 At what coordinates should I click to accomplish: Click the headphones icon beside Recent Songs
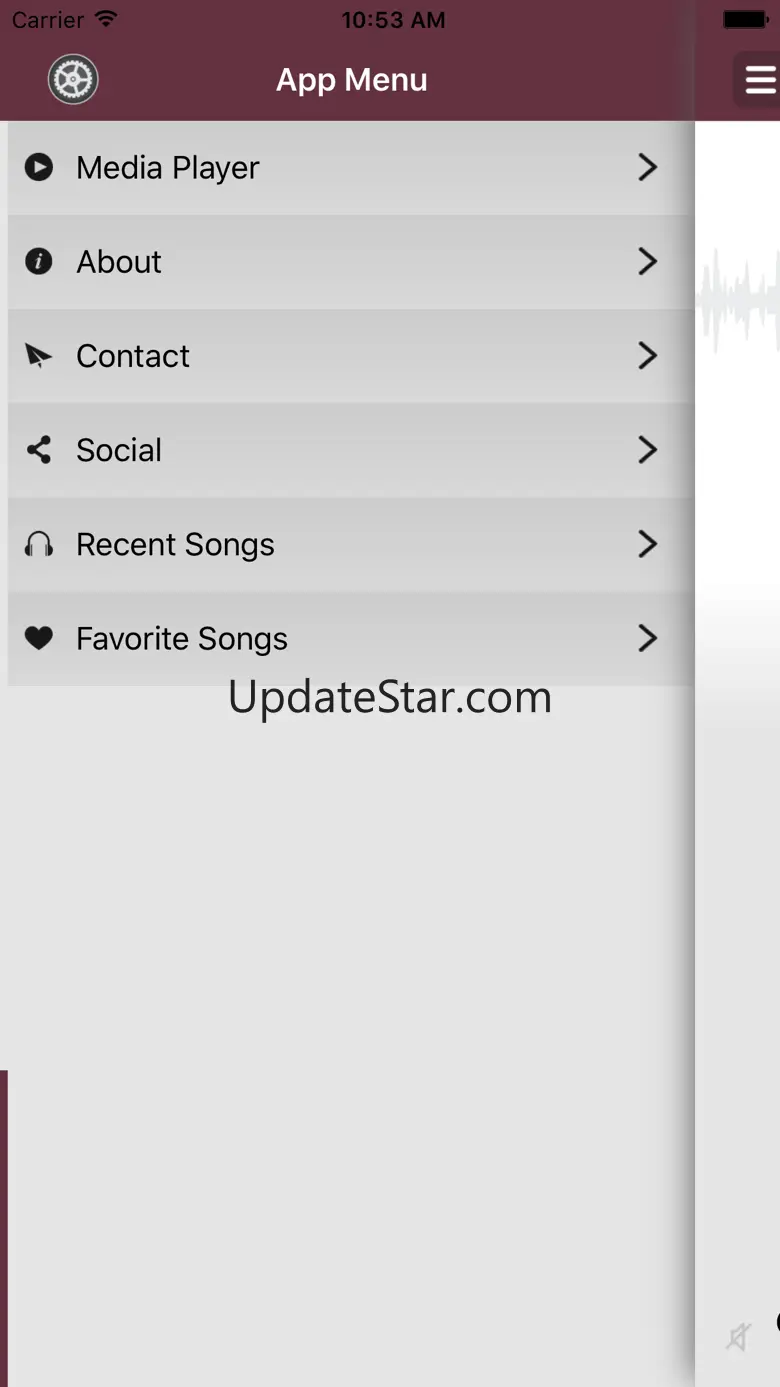[x=39, y=544]
